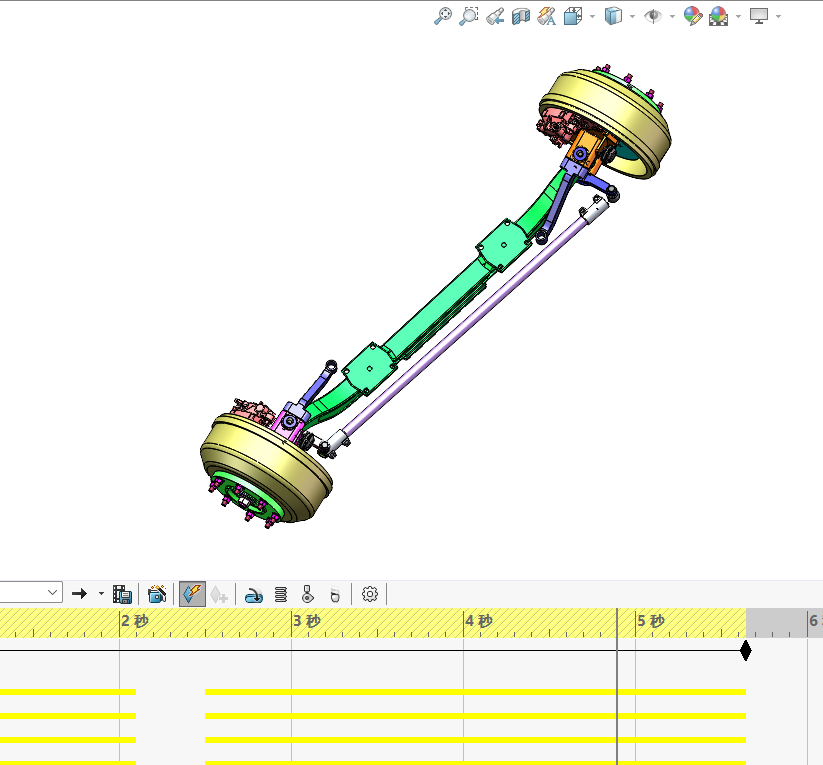Activate the Section View tool
Image resolution: width=823 pixels, height=765 pixels.
click(521, 16)
